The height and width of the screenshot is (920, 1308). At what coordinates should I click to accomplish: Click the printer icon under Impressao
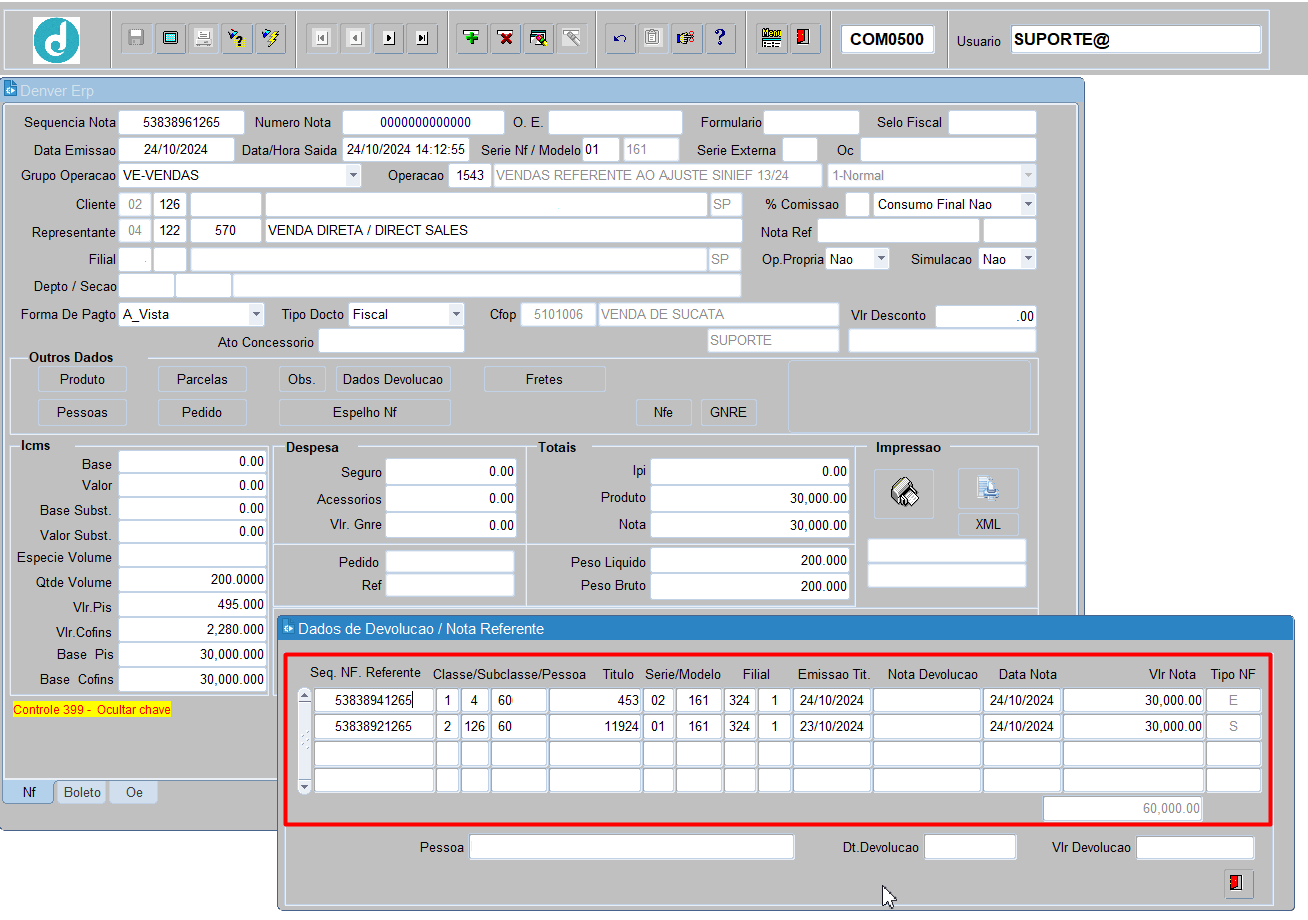pyautogui.click(x=904, y=493)
